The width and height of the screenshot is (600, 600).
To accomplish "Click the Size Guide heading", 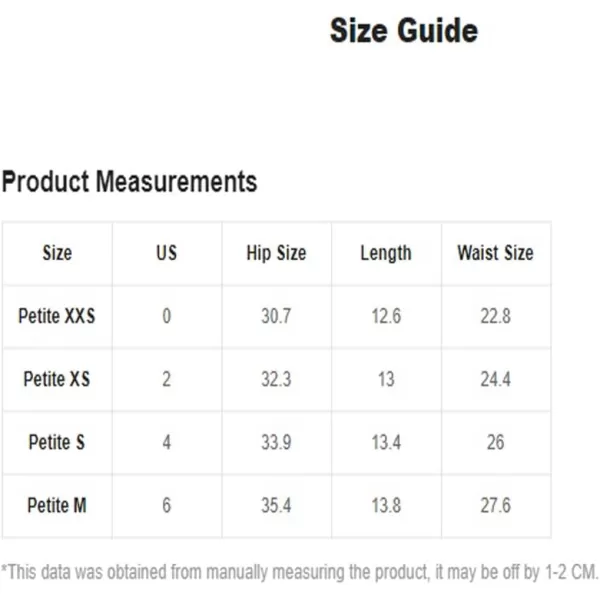I will (x=404, y=31).
